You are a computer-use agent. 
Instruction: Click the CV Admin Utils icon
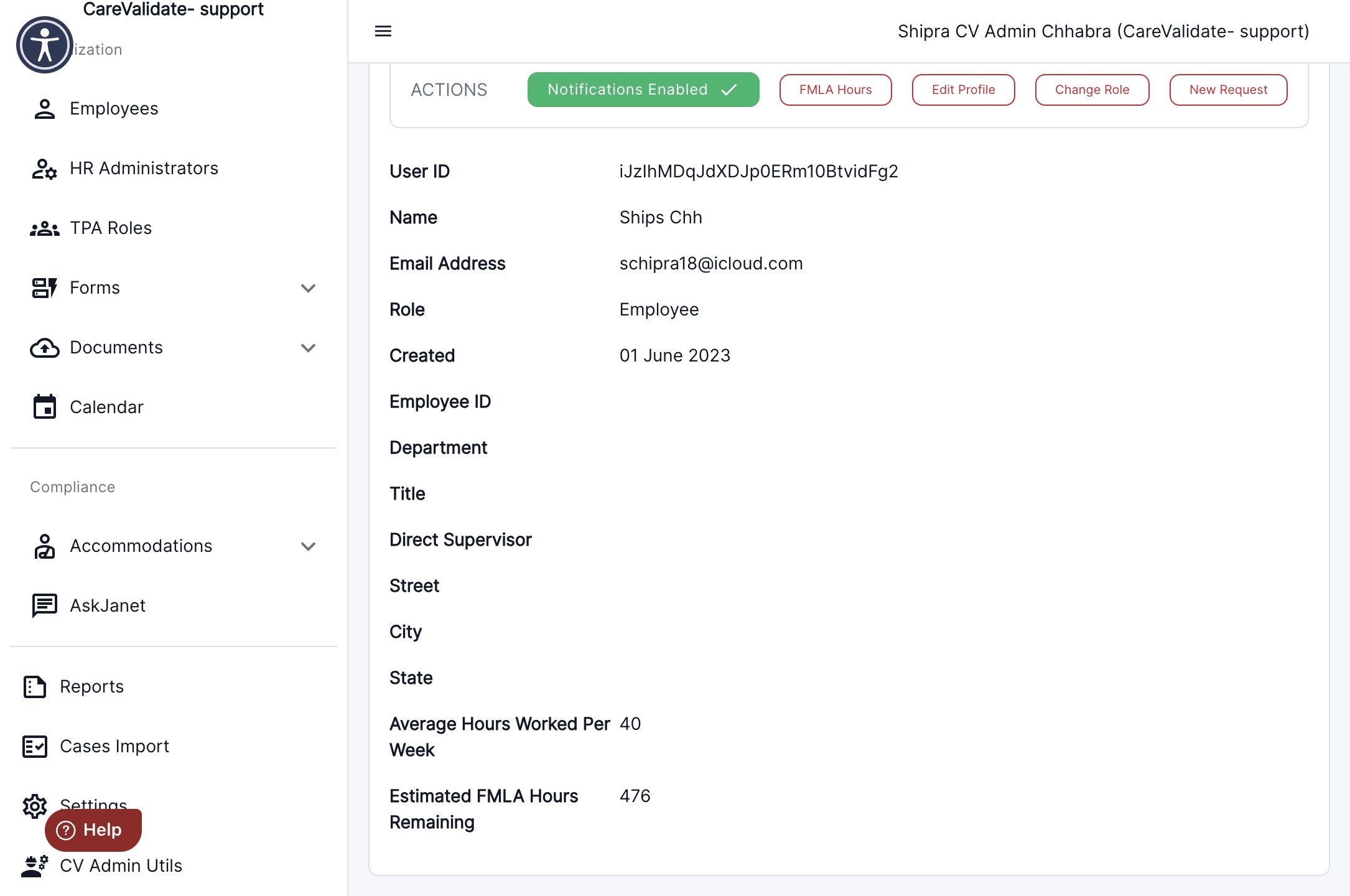pos(35,866)
